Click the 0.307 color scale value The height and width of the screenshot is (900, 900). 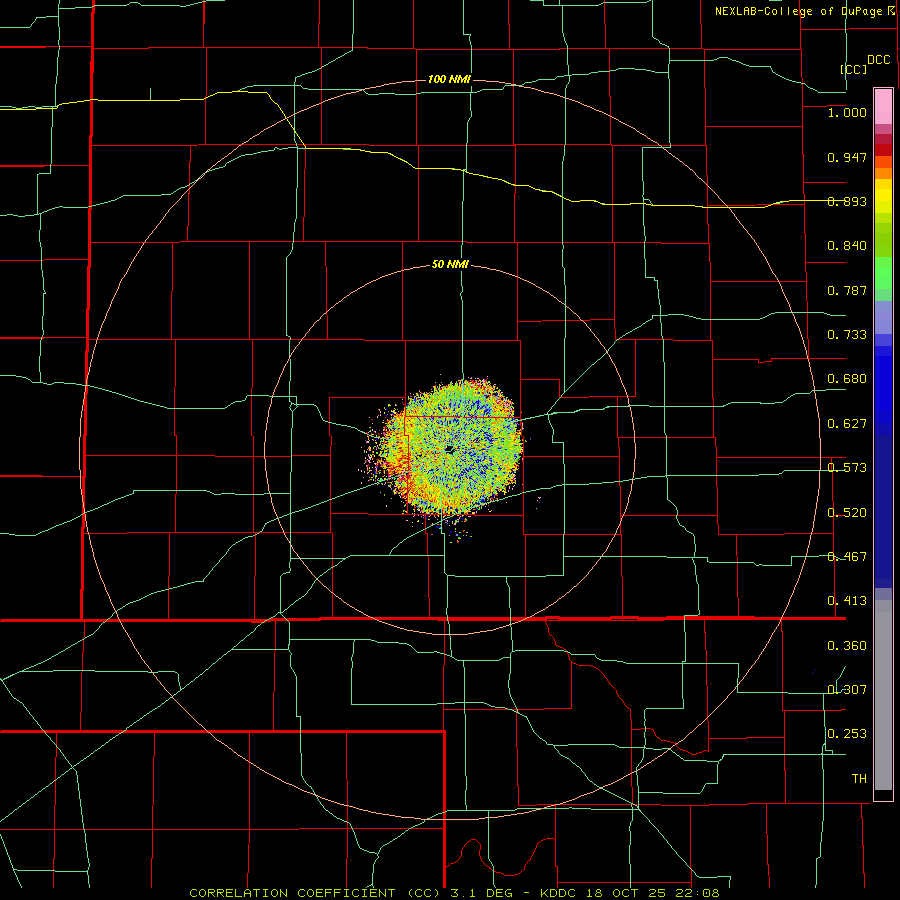tap(847, 689)
